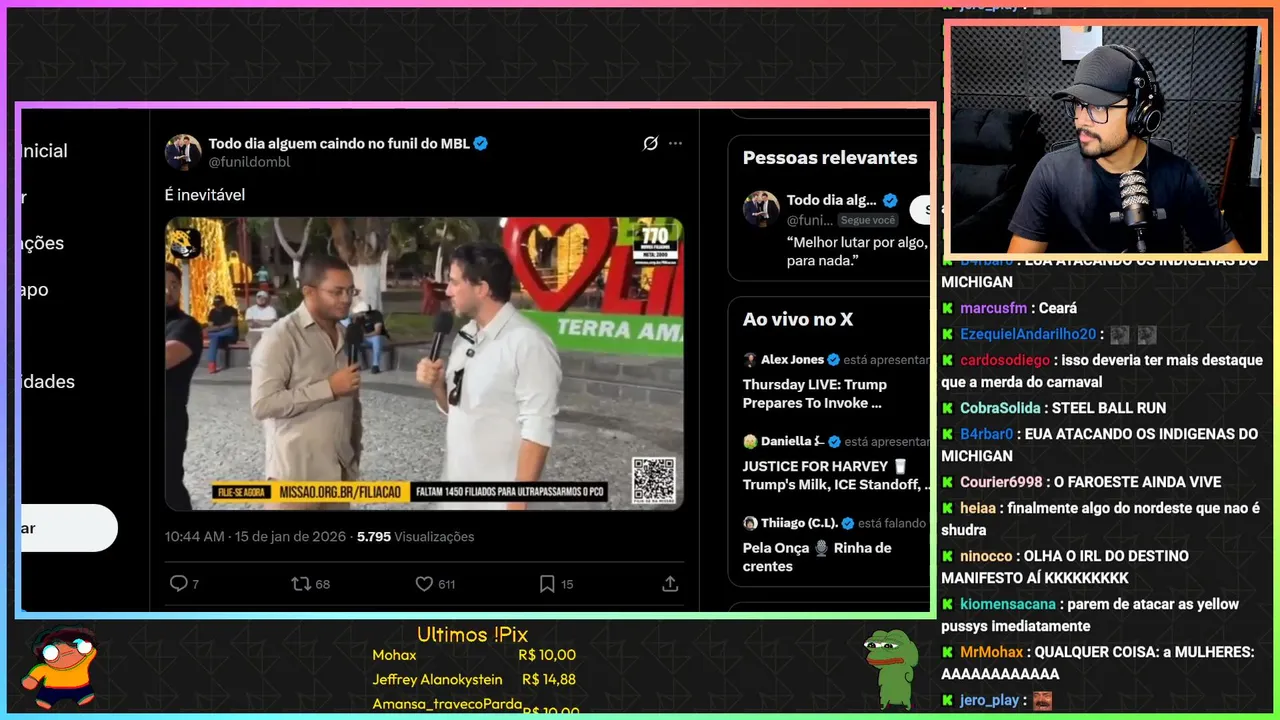Click 'Ultimos !Pix' title
This screenshot has height=720, width=1280.
coord(472,635)
